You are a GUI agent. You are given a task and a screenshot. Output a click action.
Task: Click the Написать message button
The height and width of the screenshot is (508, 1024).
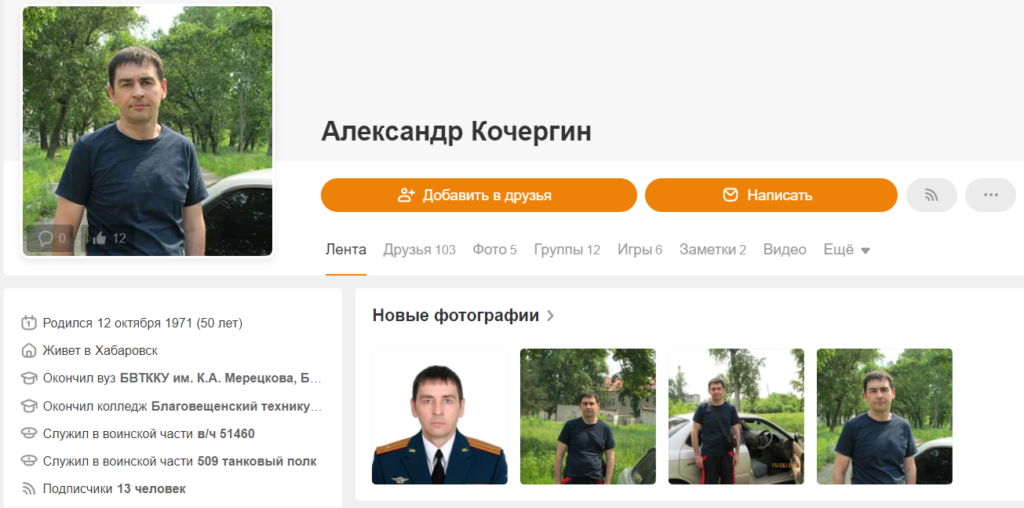[x=771, y=195]
